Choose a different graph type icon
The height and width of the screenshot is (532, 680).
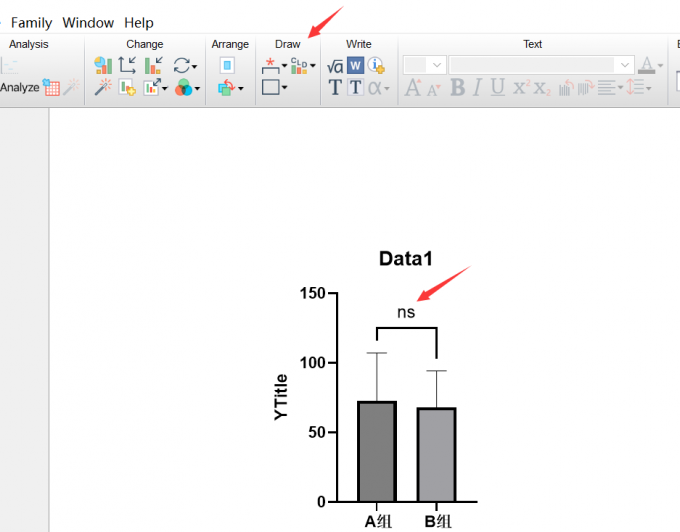(103, 65)
